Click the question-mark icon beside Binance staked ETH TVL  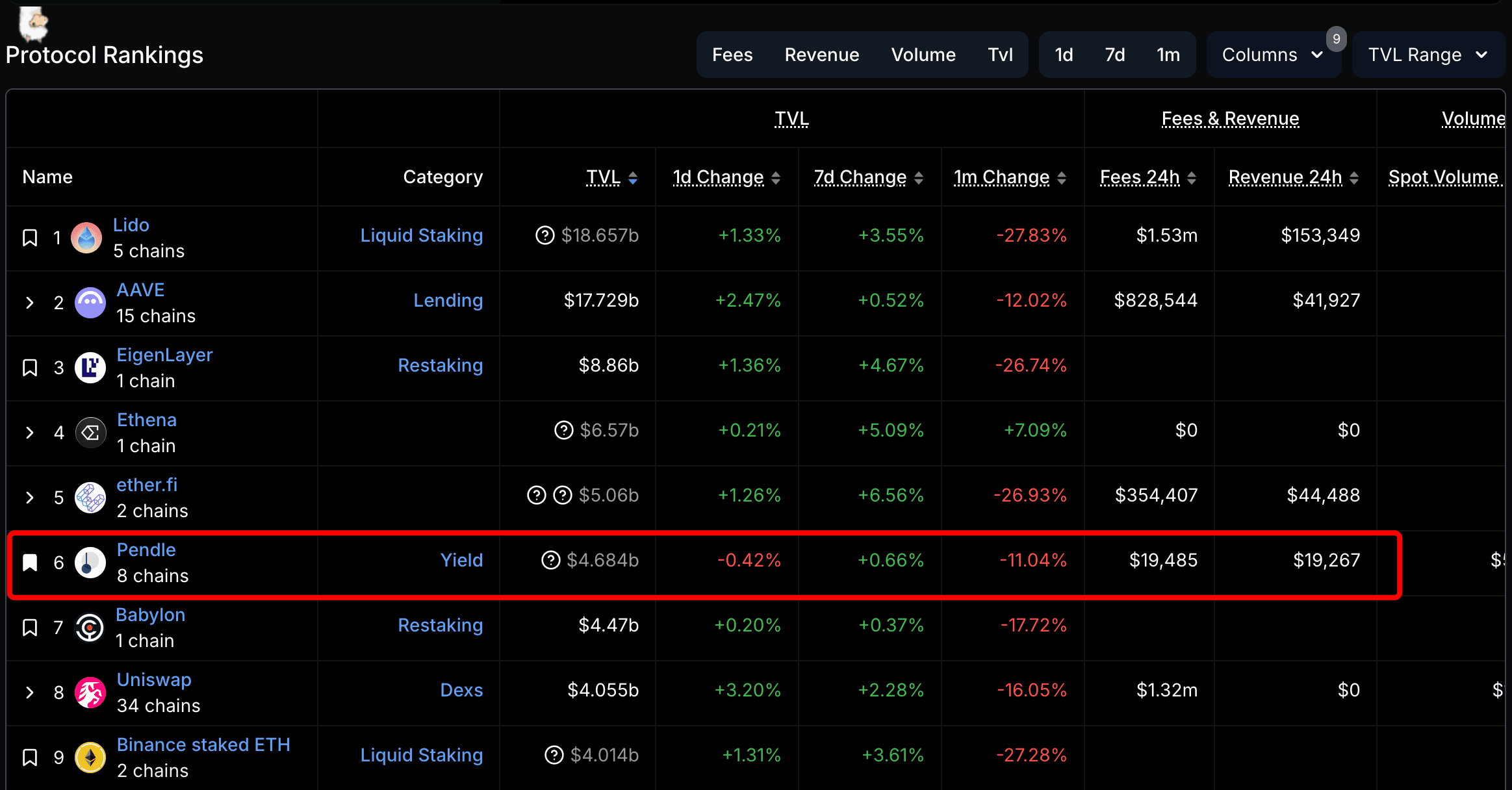click(554, 755)
